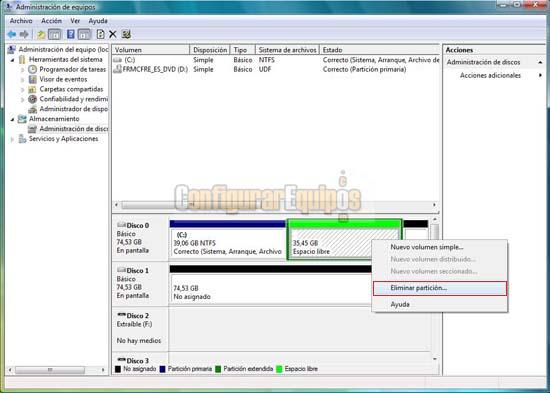This screenshot has width=550, height=393.
Task: Click the console tree horizontal scrollbar thumb
Action: click(50, 370)
